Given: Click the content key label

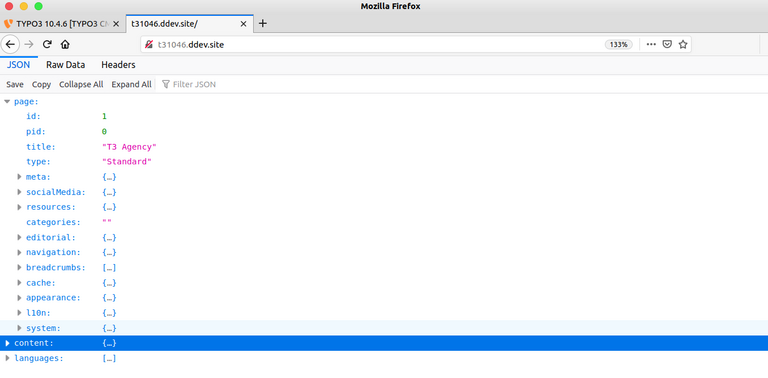Looking at the screenshot, I should point(34,343).
